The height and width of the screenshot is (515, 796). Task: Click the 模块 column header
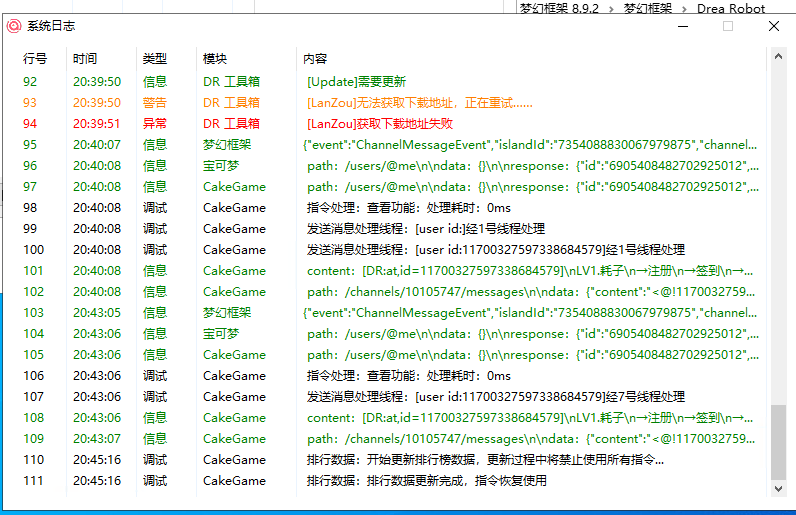coord(215,59)
